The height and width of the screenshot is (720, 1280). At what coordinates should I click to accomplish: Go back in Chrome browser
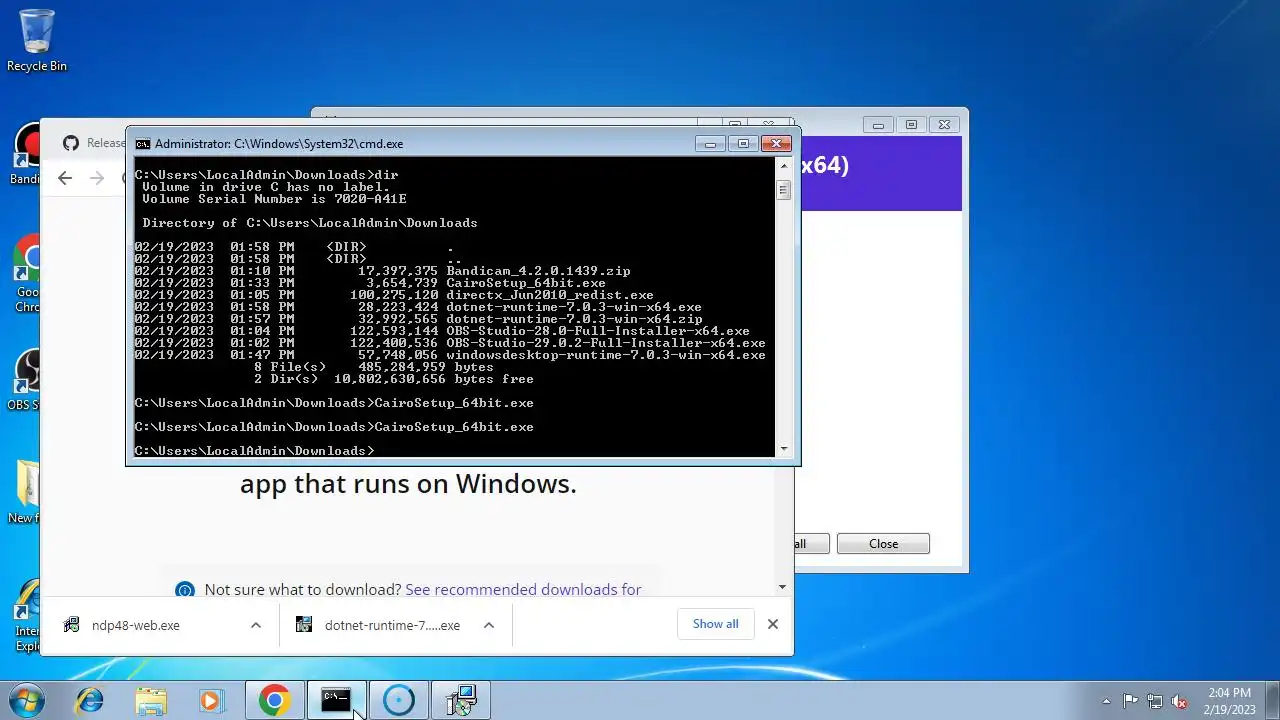pos(65,178)
